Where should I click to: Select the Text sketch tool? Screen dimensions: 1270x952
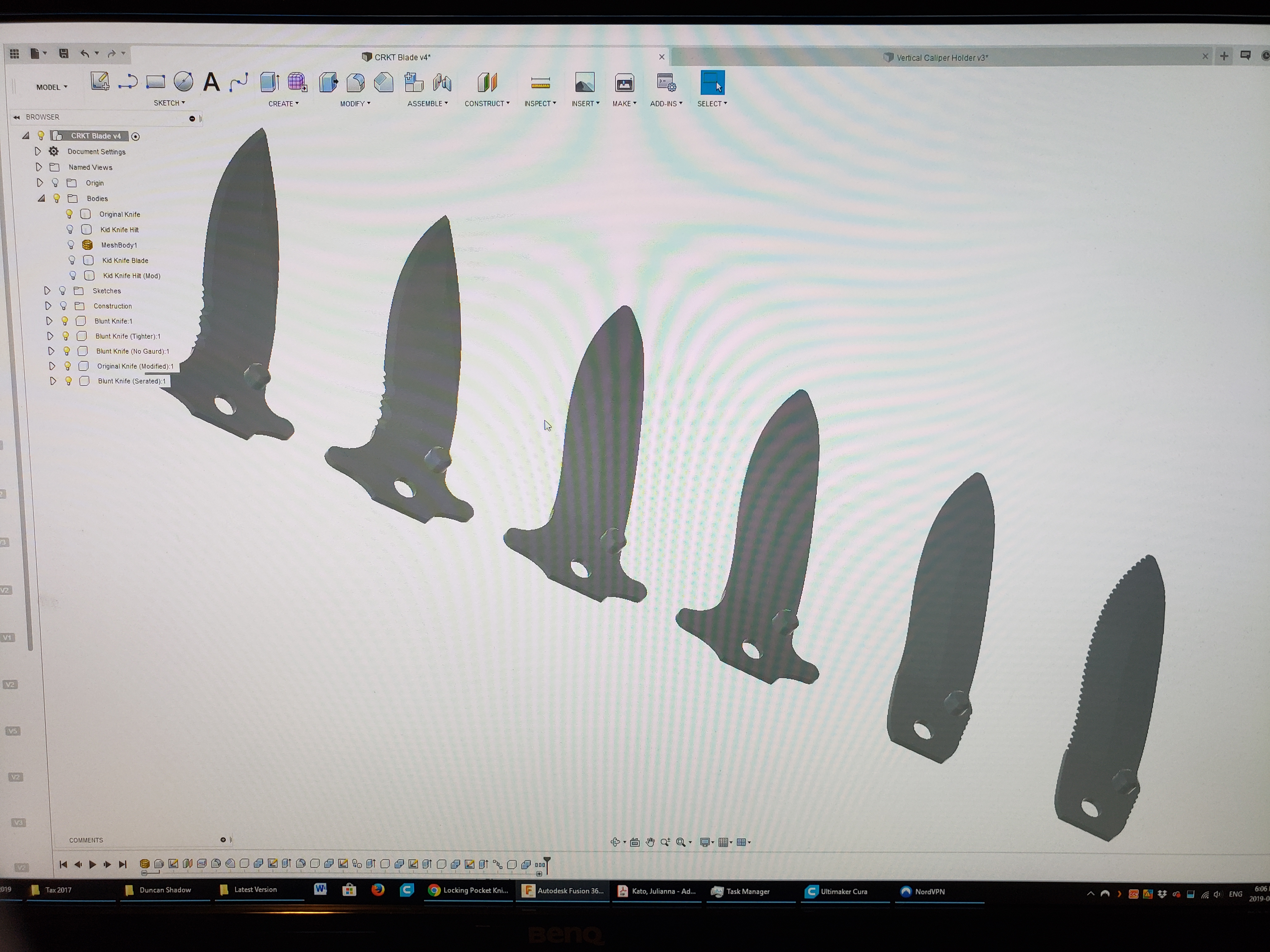211,82
